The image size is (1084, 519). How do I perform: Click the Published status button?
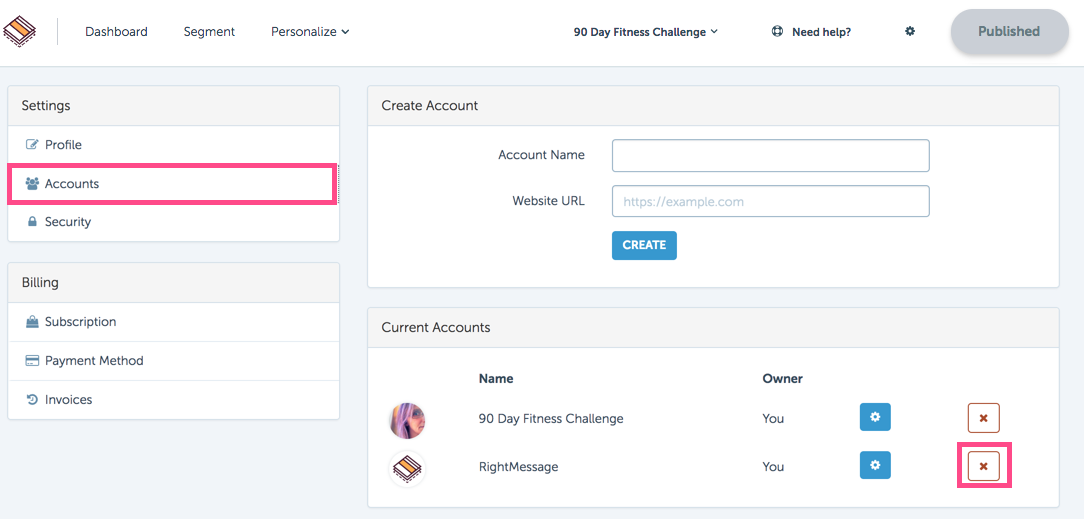tap(1009, 31)
